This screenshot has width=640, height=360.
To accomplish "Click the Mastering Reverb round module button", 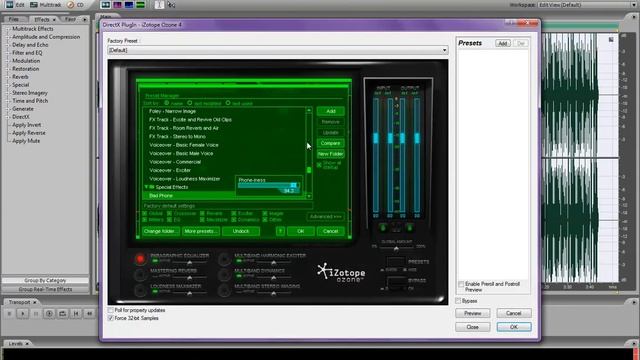I will click(x=140, y=275).
